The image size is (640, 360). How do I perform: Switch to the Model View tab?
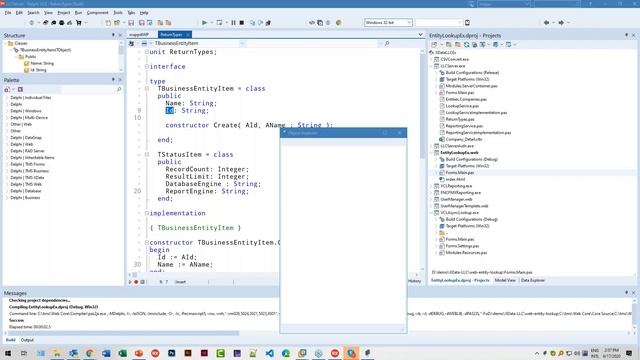coord(505,280)
